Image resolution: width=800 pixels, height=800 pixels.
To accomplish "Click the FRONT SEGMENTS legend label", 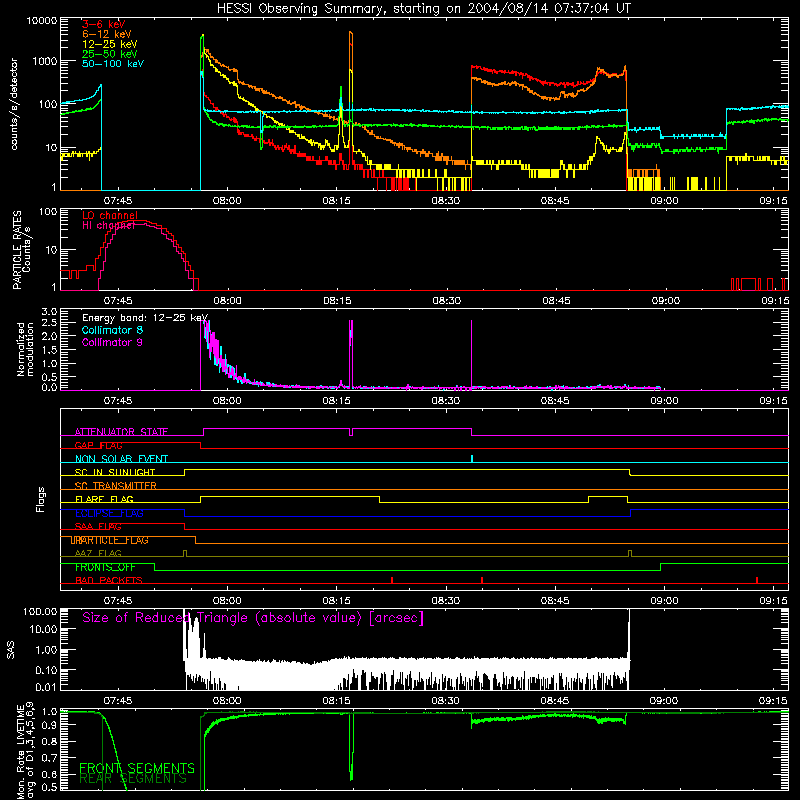I will [x=137, y=768].
